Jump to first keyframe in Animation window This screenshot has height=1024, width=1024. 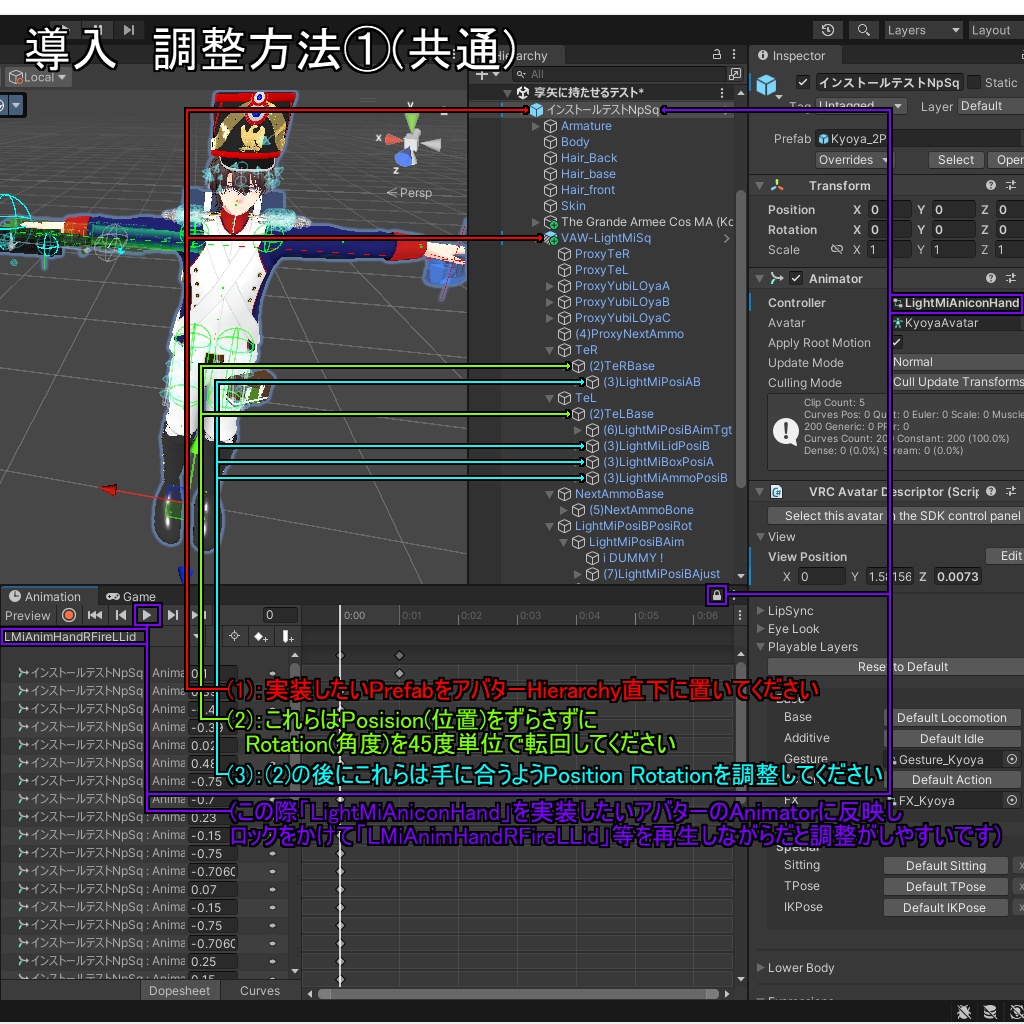click(95, 615)
